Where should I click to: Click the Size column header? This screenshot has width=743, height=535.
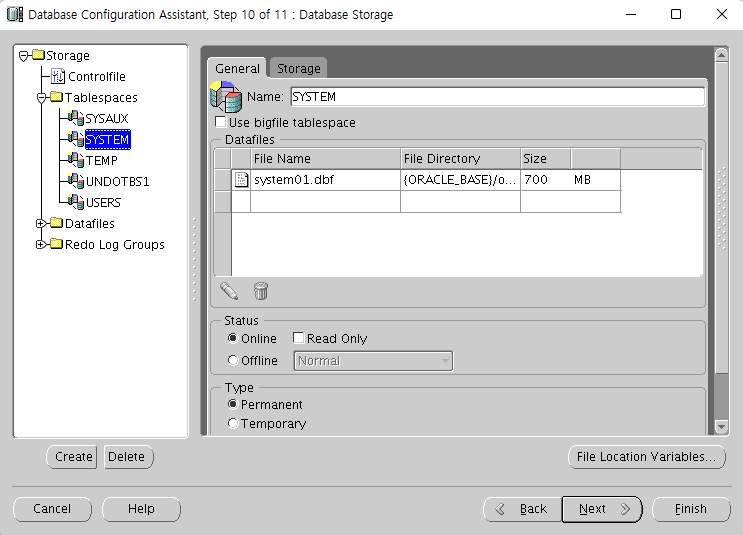coord(545,158)
